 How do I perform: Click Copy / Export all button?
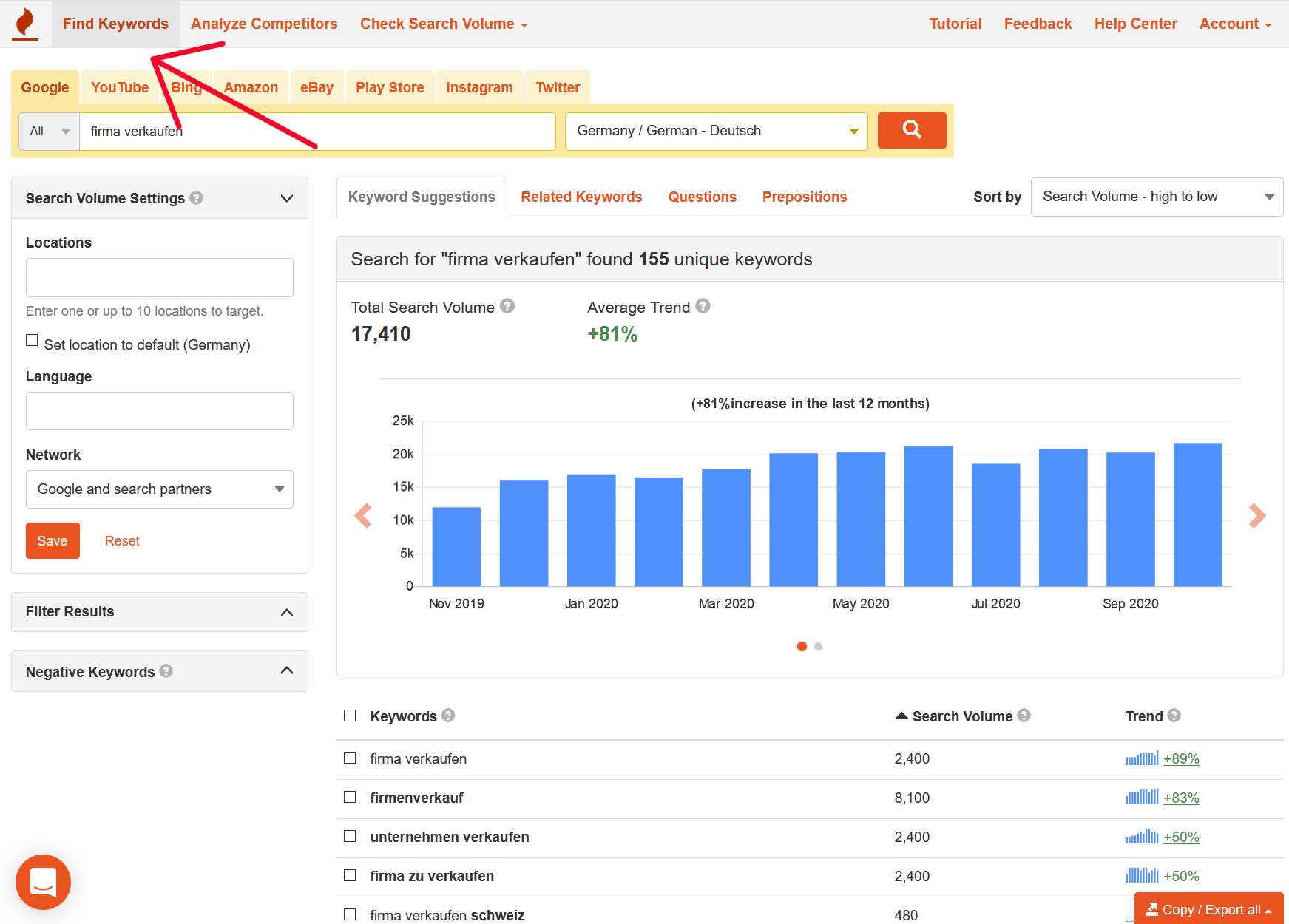coord(1209,909)
